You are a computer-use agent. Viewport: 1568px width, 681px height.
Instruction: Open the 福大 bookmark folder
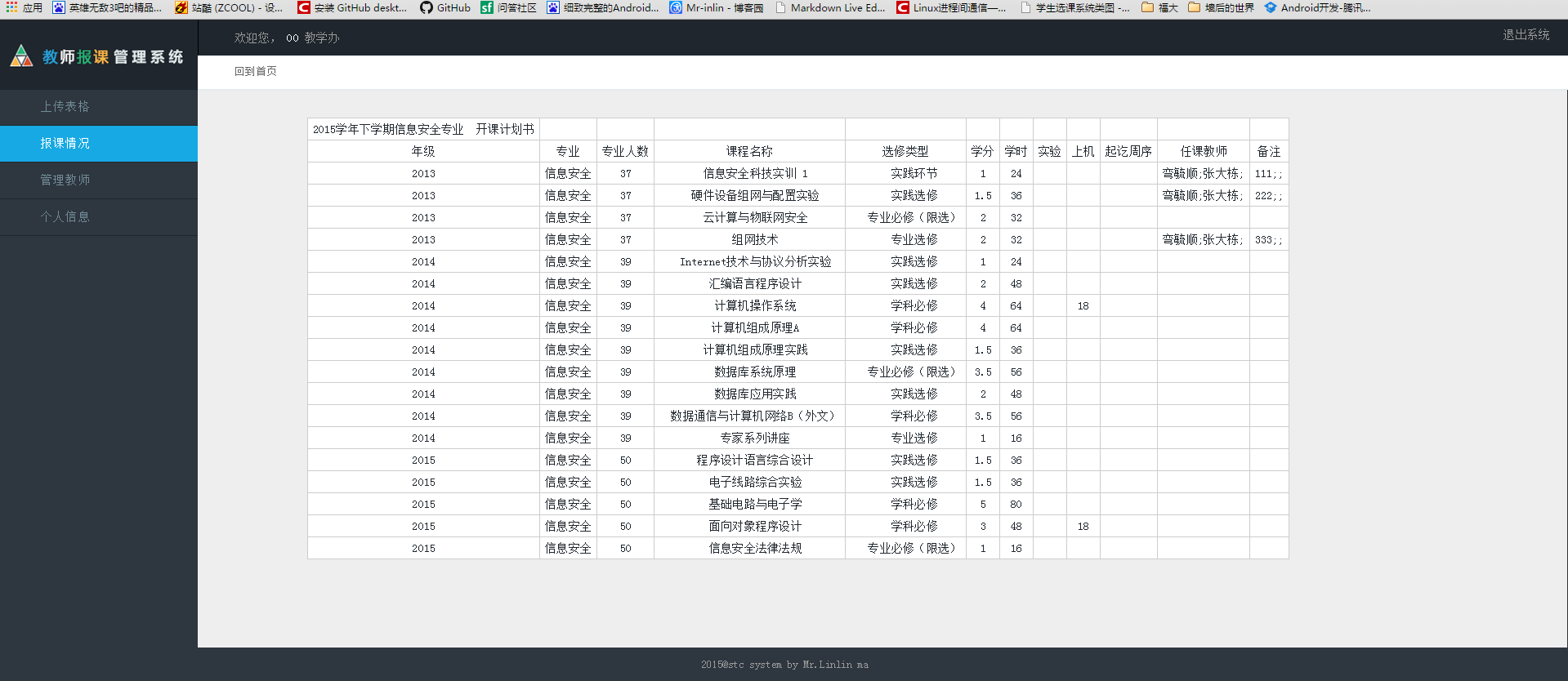click(1160, 7)
